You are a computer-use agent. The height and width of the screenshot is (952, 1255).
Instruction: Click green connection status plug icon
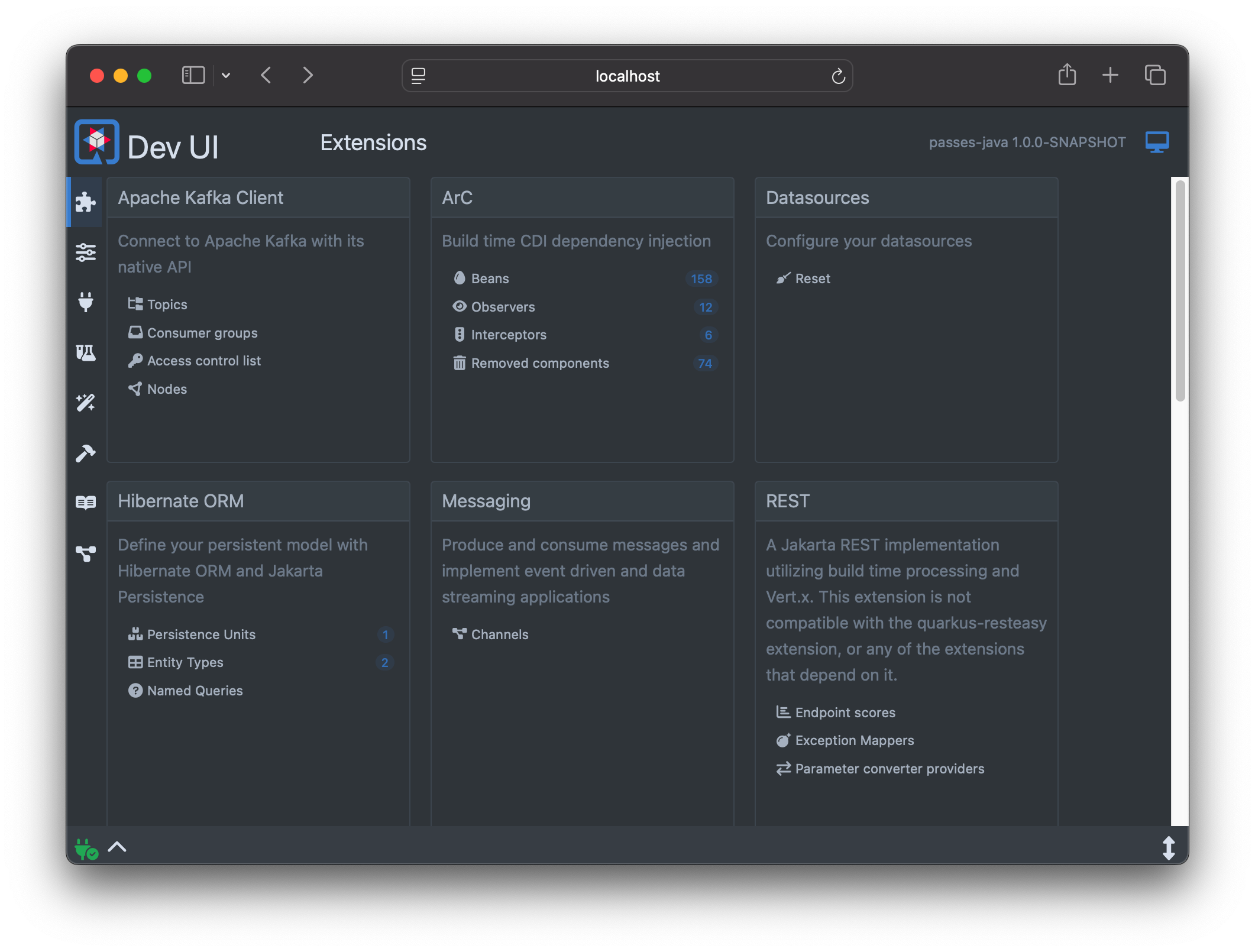tap(85, 849)
